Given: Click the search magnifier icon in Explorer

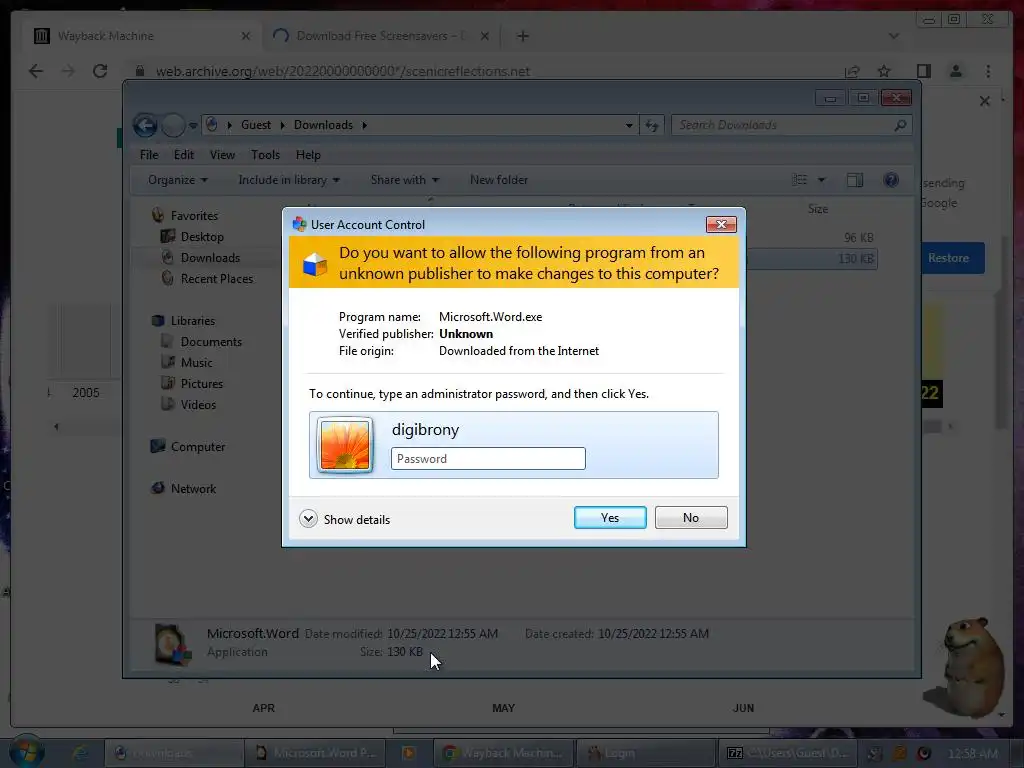Looking at the screenshot, I should coord(901,125).
